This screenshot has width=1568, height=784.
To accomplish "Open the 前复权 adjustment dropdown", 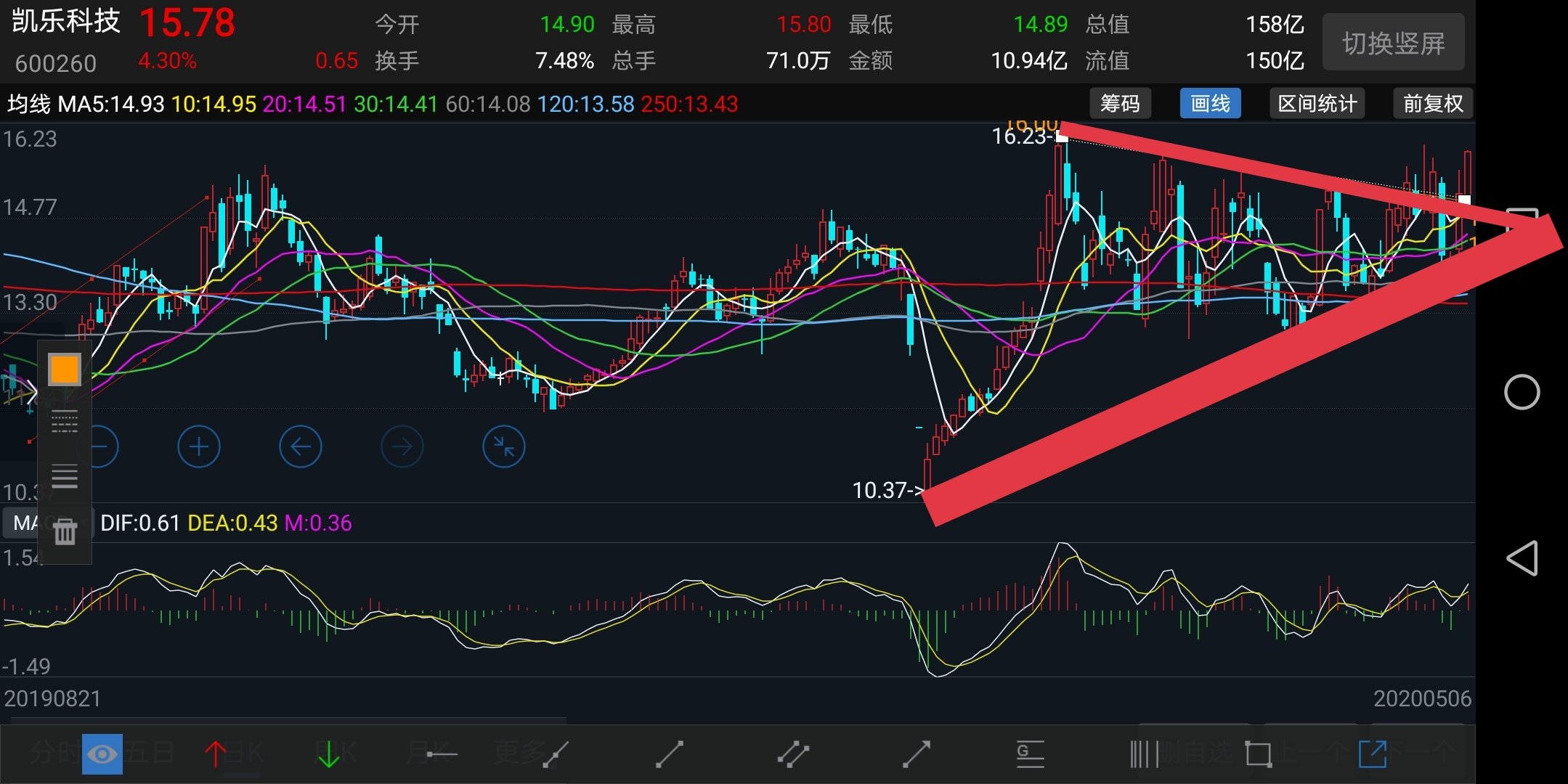I will pos(1433,104).
